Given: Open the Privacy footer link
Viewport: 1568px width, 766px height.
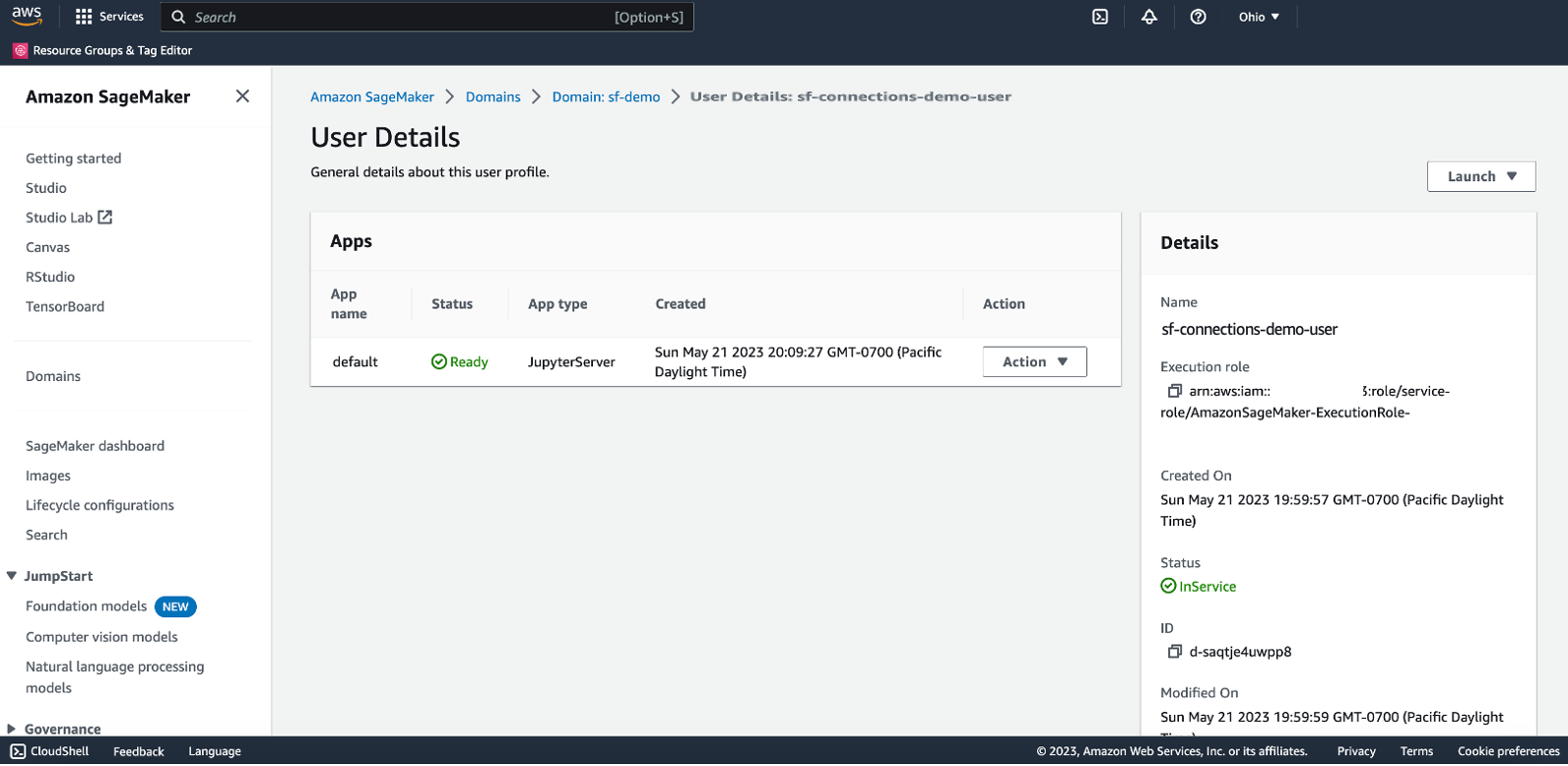Looking at the screenshot, I should 1356,751.
